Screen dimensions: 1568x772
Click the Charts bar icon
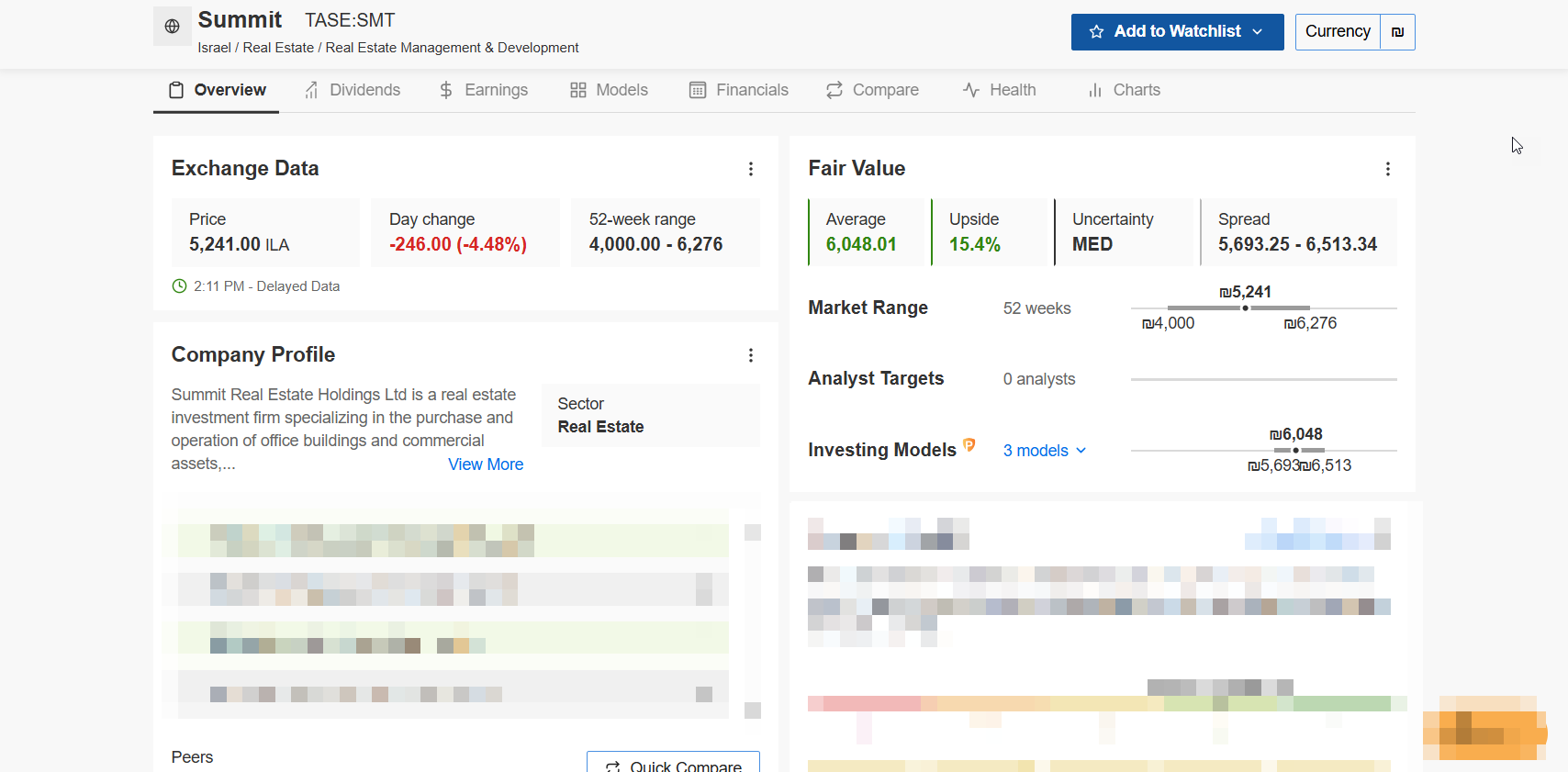point(1095,90)
